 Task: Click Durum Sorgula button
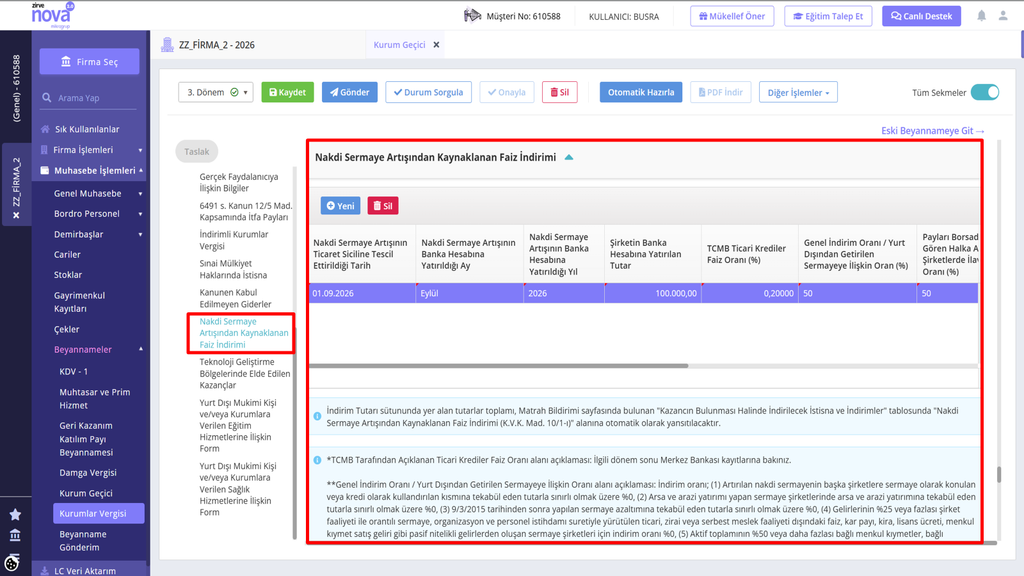coord(428,92)
